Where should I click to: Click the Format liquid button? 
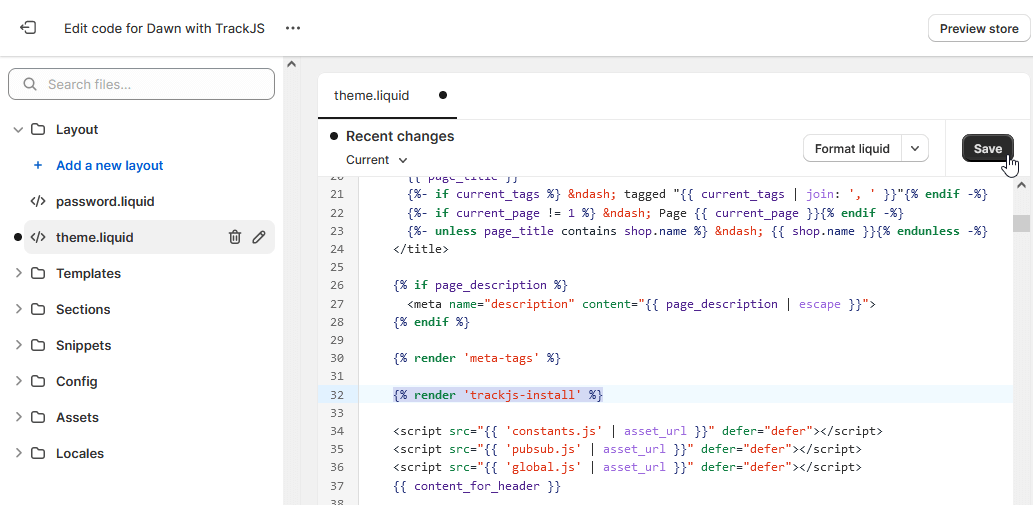[852, 149]
